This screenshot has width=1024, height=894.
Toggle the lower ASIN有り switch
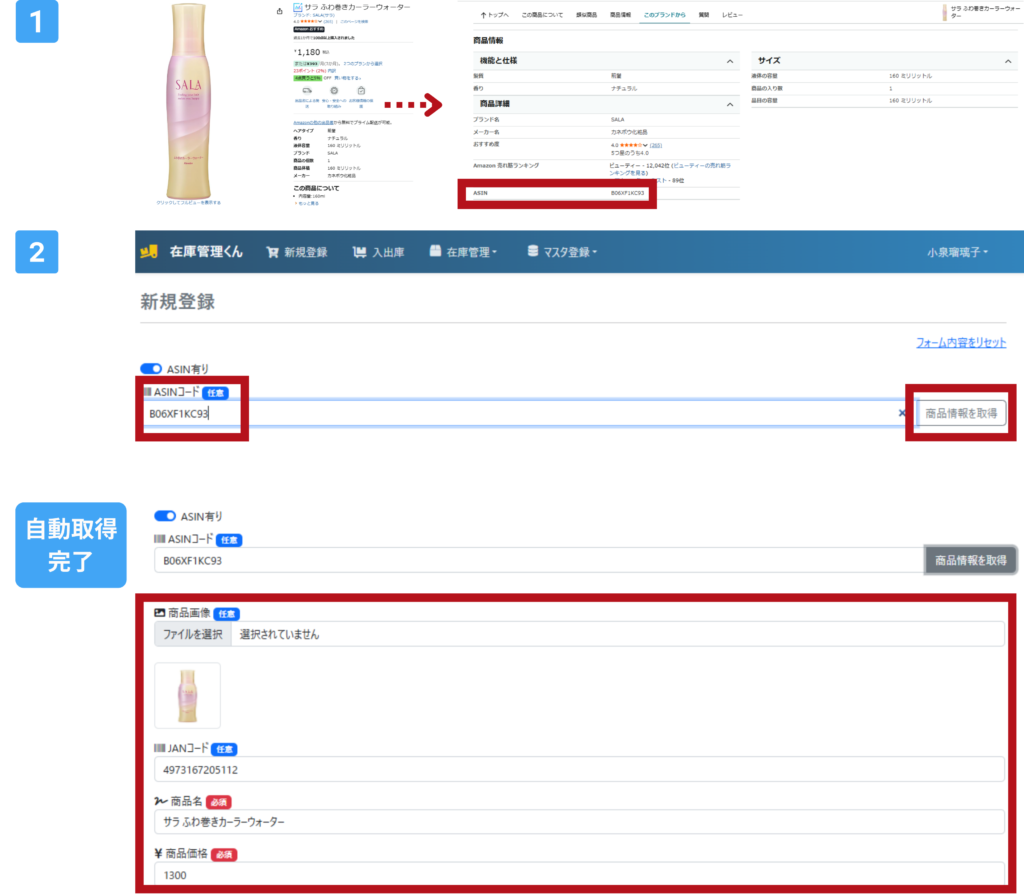[165, 517]
